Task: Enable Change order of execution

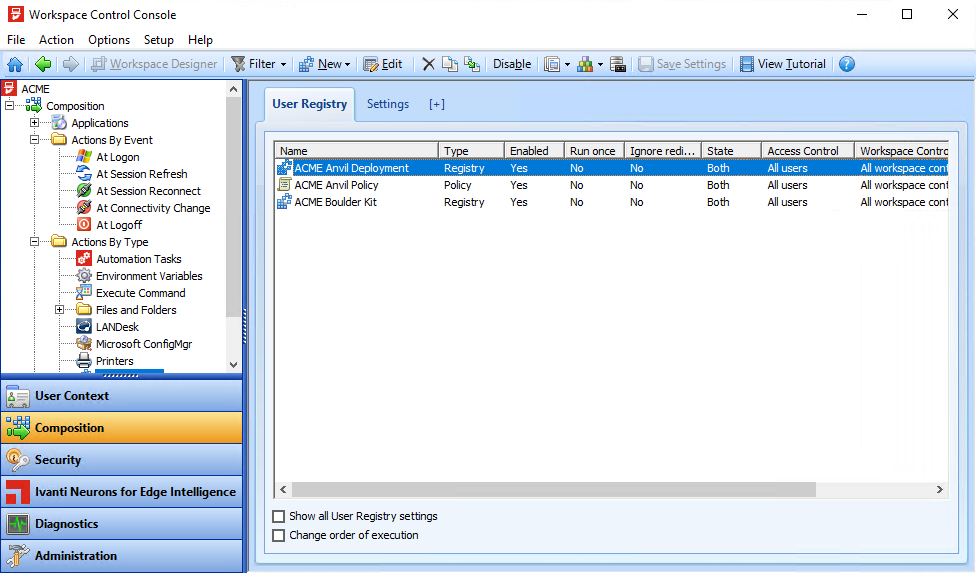Action: [x=279, y=535]
